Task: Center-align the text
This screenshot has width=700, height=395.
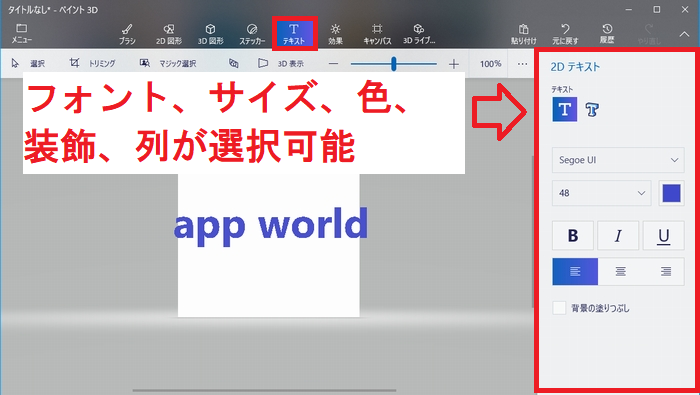Action: tap(621, 271)
